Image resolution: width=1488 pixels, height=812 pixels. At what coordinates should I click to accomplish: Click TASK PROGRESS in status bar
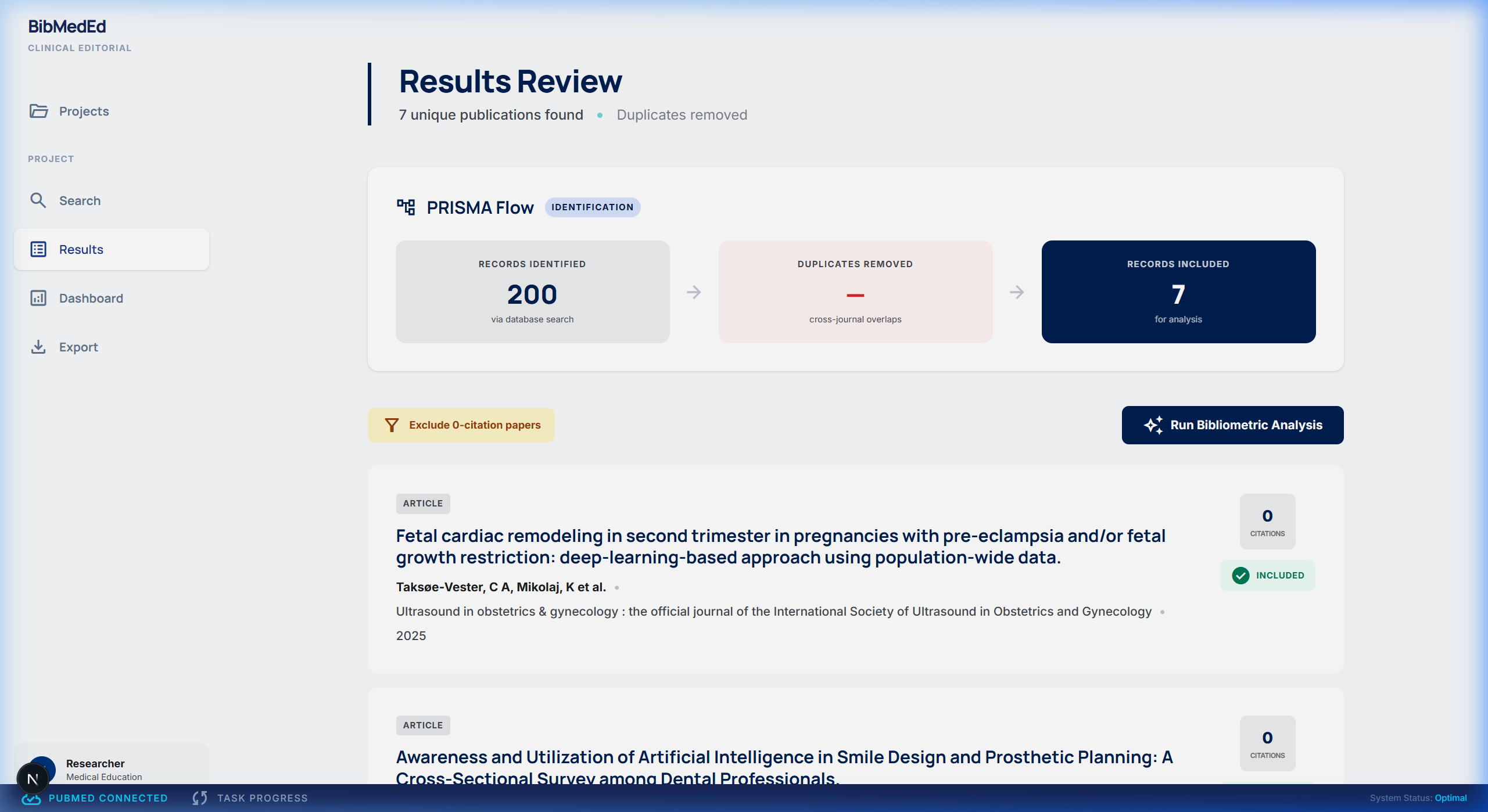(263, 798)
